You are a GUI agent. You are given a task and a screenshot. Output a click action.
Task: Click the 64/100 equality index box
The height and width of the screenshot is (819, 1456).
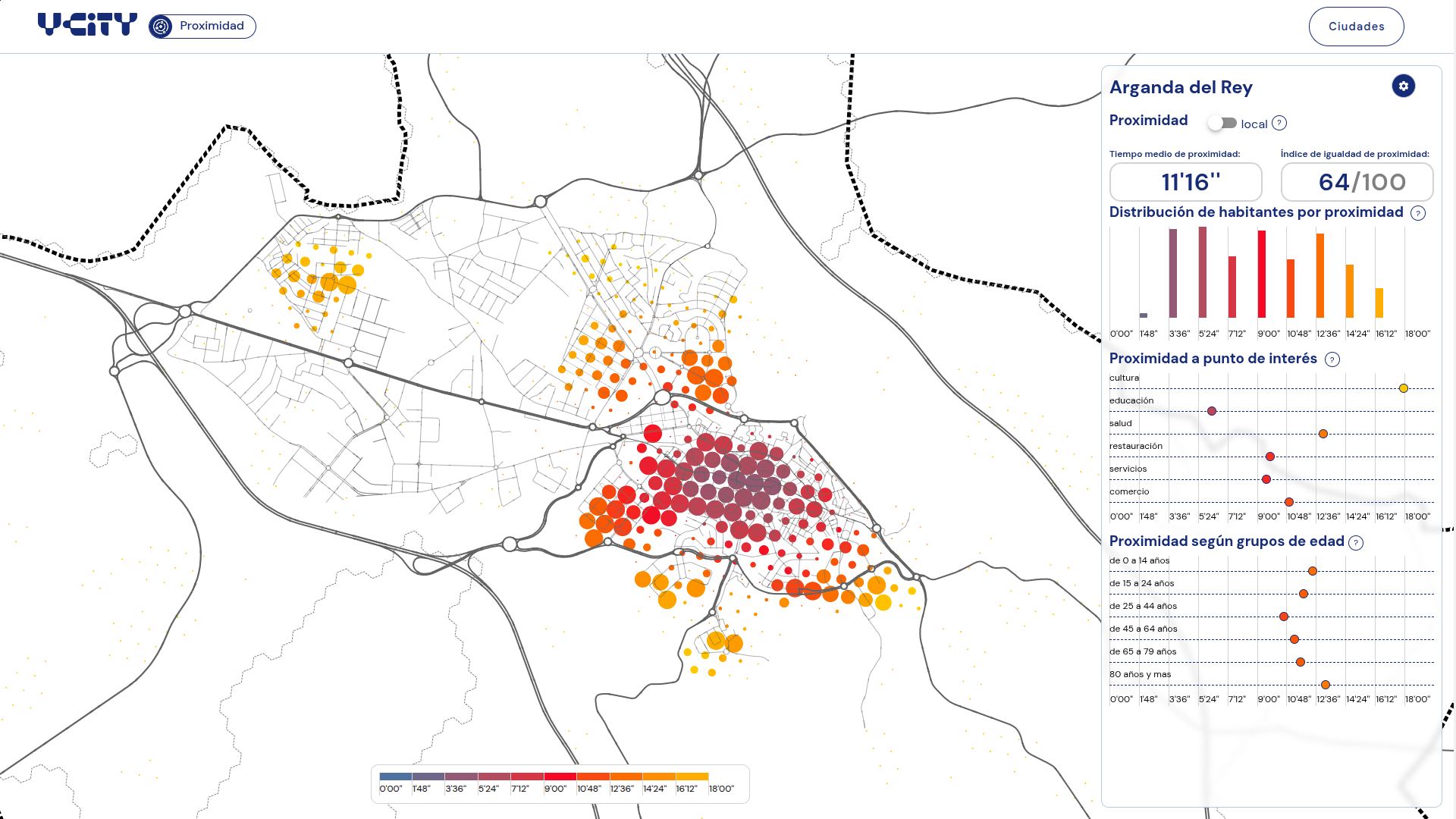(x=1357, y=182)
